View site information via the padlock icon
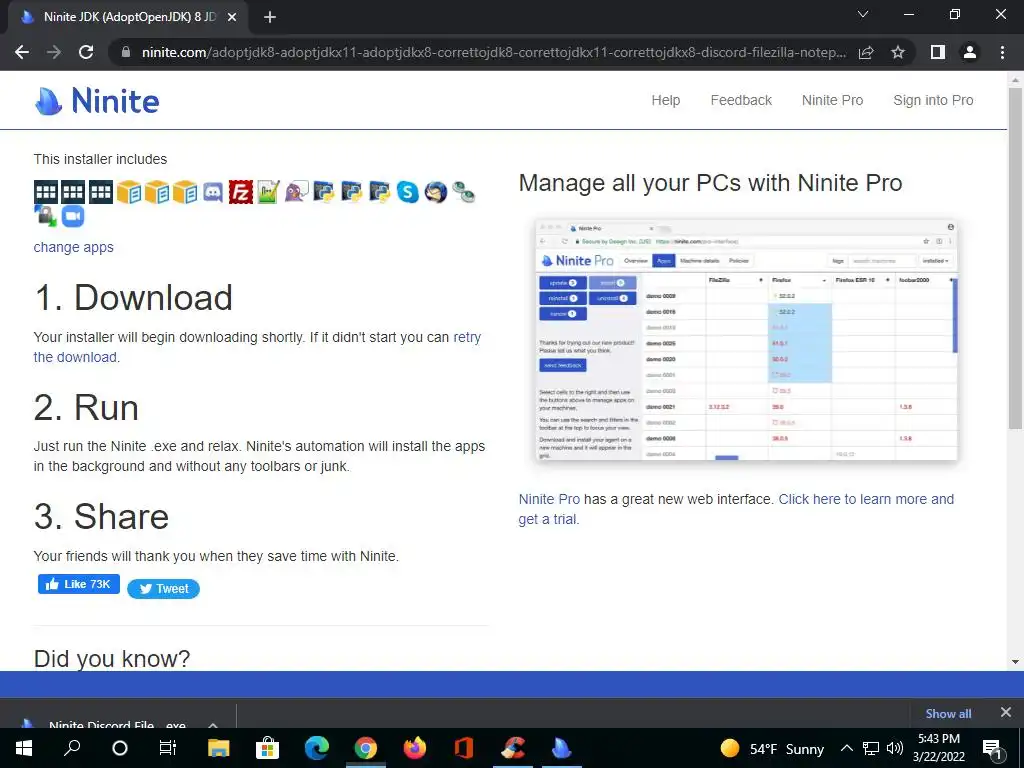 pos(126,52)
